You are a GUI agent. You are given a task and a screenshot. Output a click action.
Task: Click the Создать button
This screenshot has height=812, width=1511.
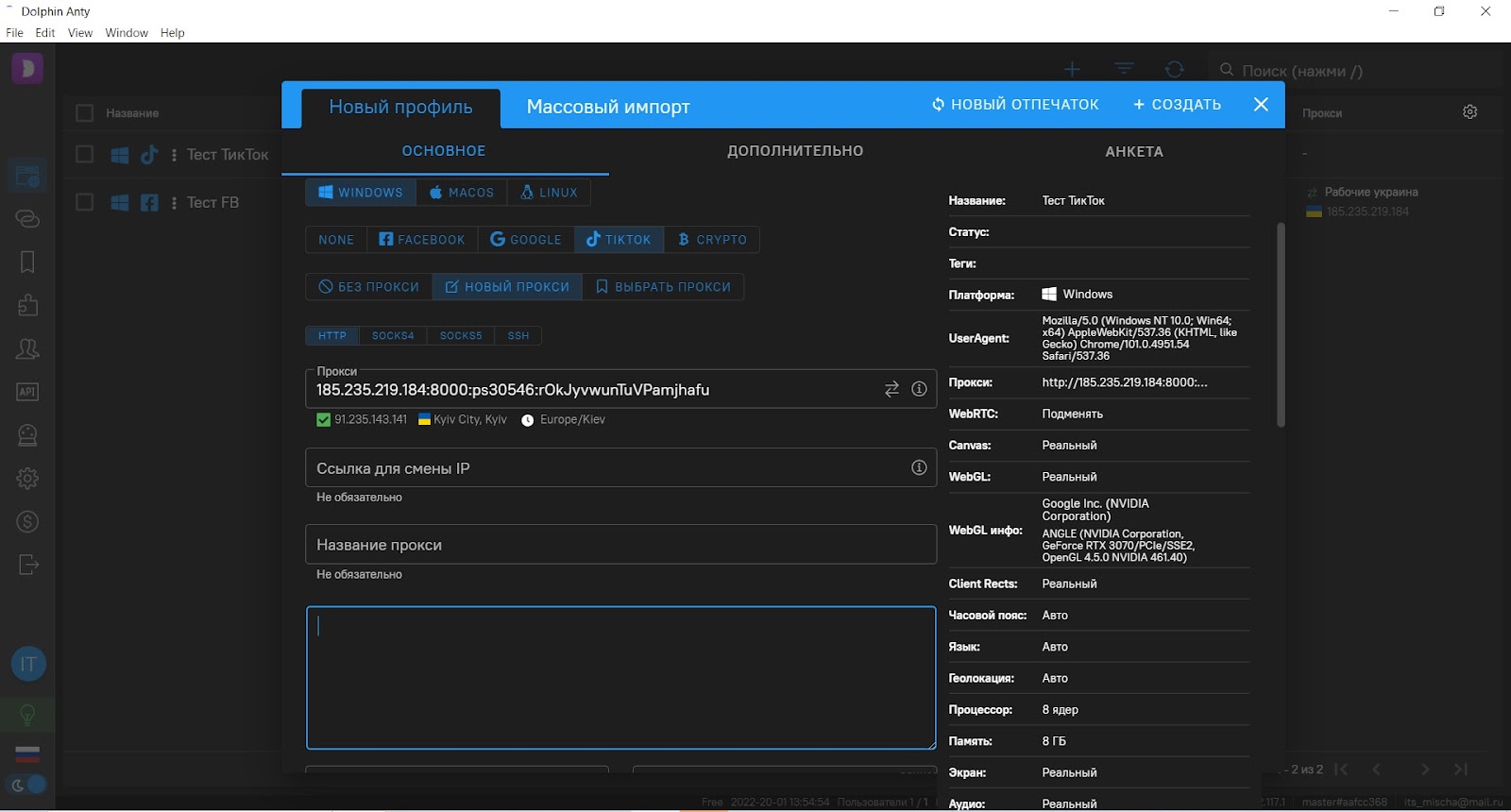tap(1177, 105)
